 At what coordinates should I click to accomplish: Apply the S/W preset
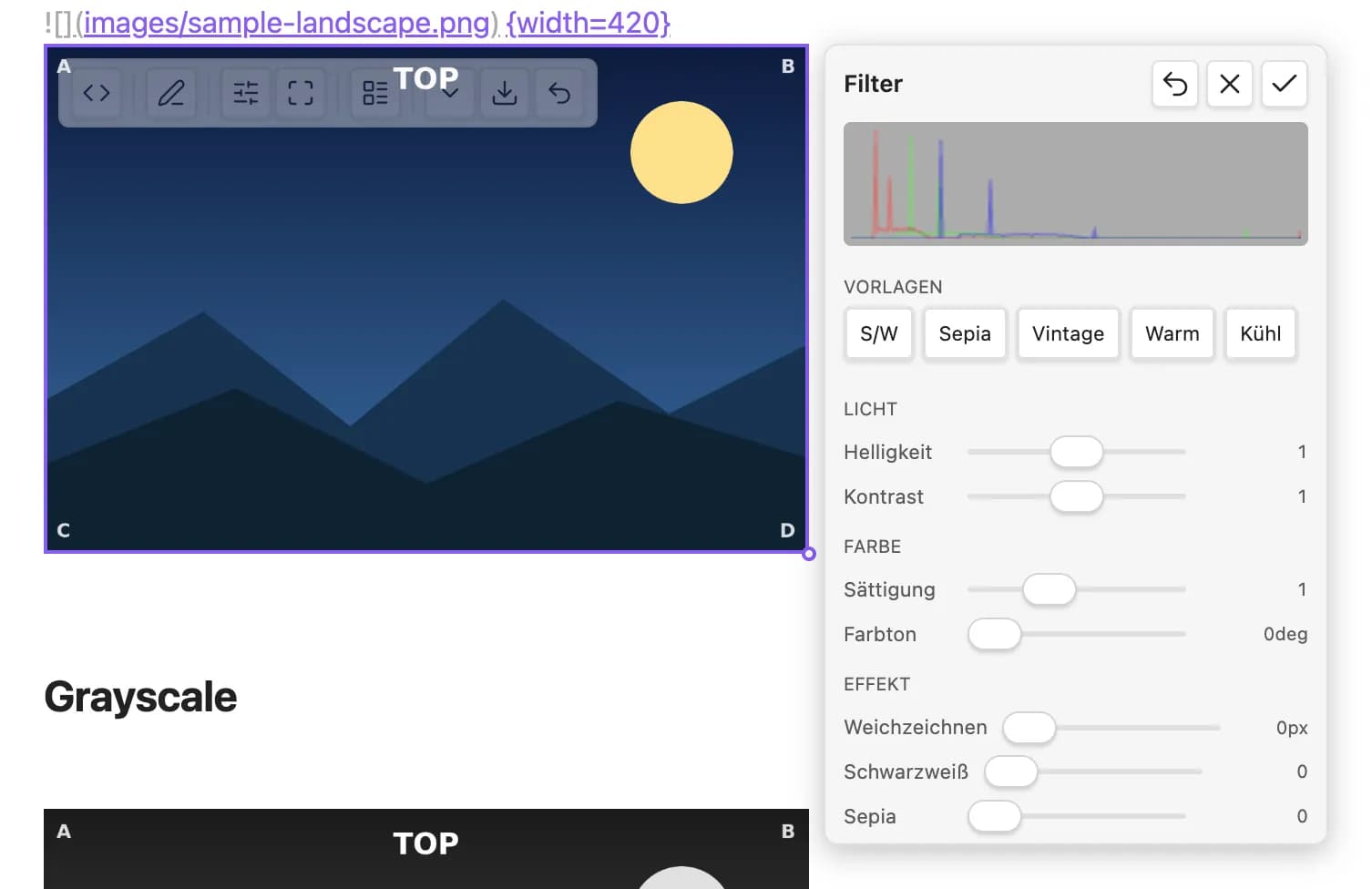click(x=879, y=333)
